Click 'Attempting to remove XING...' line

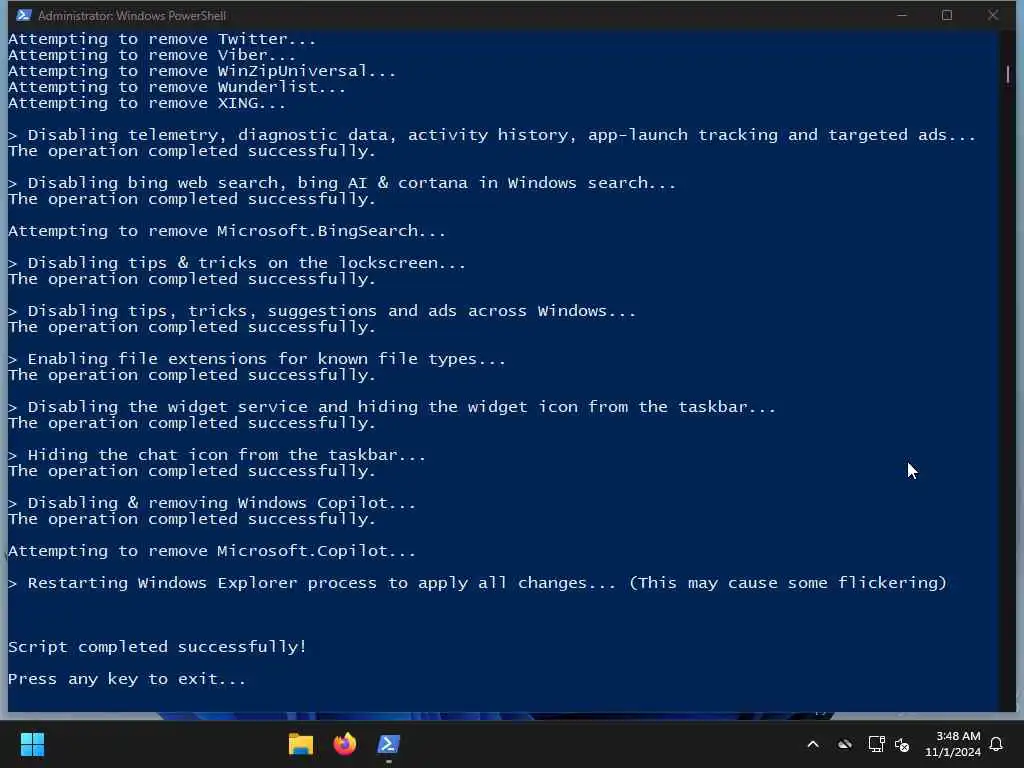pos(147,103)
